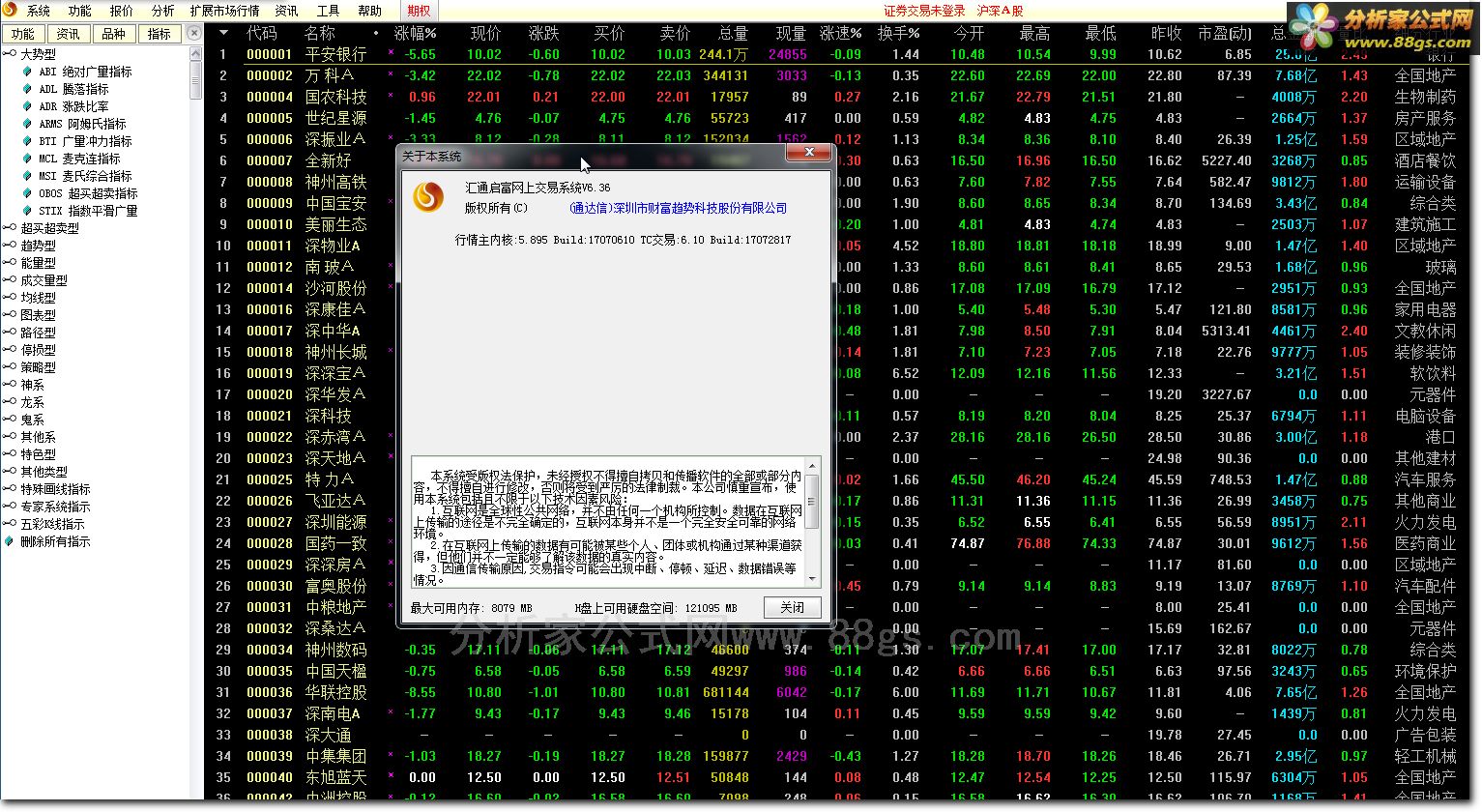Click the 酒店餐饮 industry cell
This screenshot has width=1482, height=812.
[x=1425, y=160]
